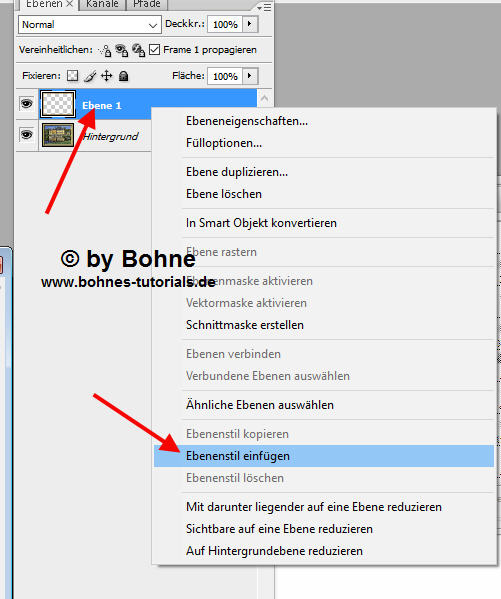Open the Deckkr. opacity slider arrow

coord(250,24)
